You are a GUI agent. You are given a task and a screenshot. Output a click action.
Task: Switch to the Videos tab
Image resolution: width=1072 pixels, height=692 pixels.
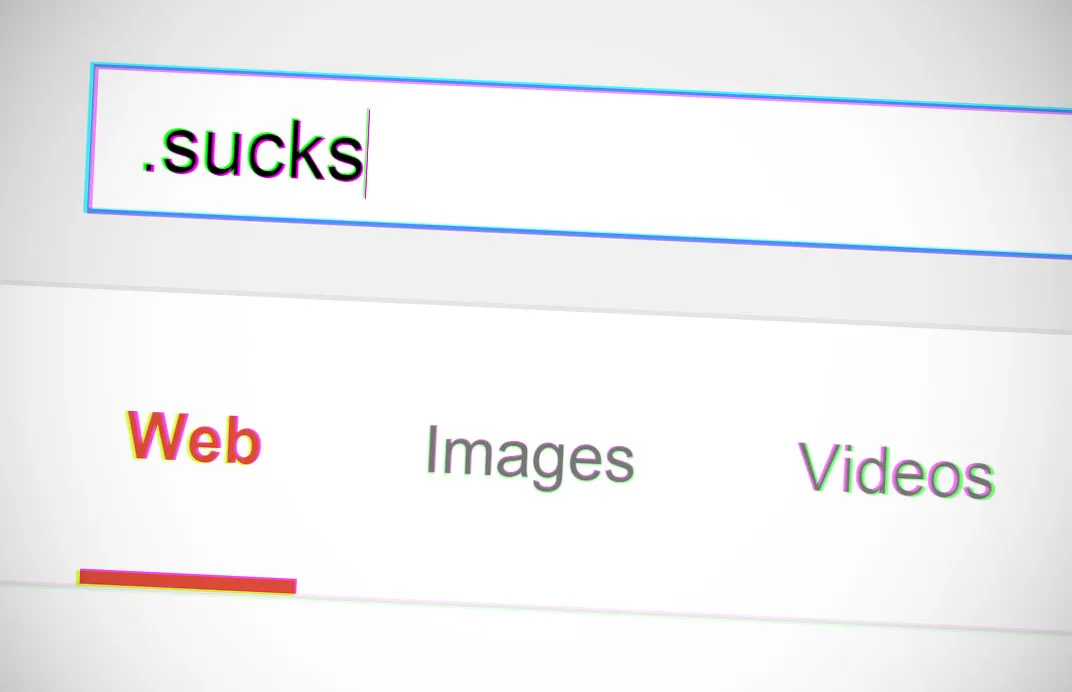(x=896, y=469)
